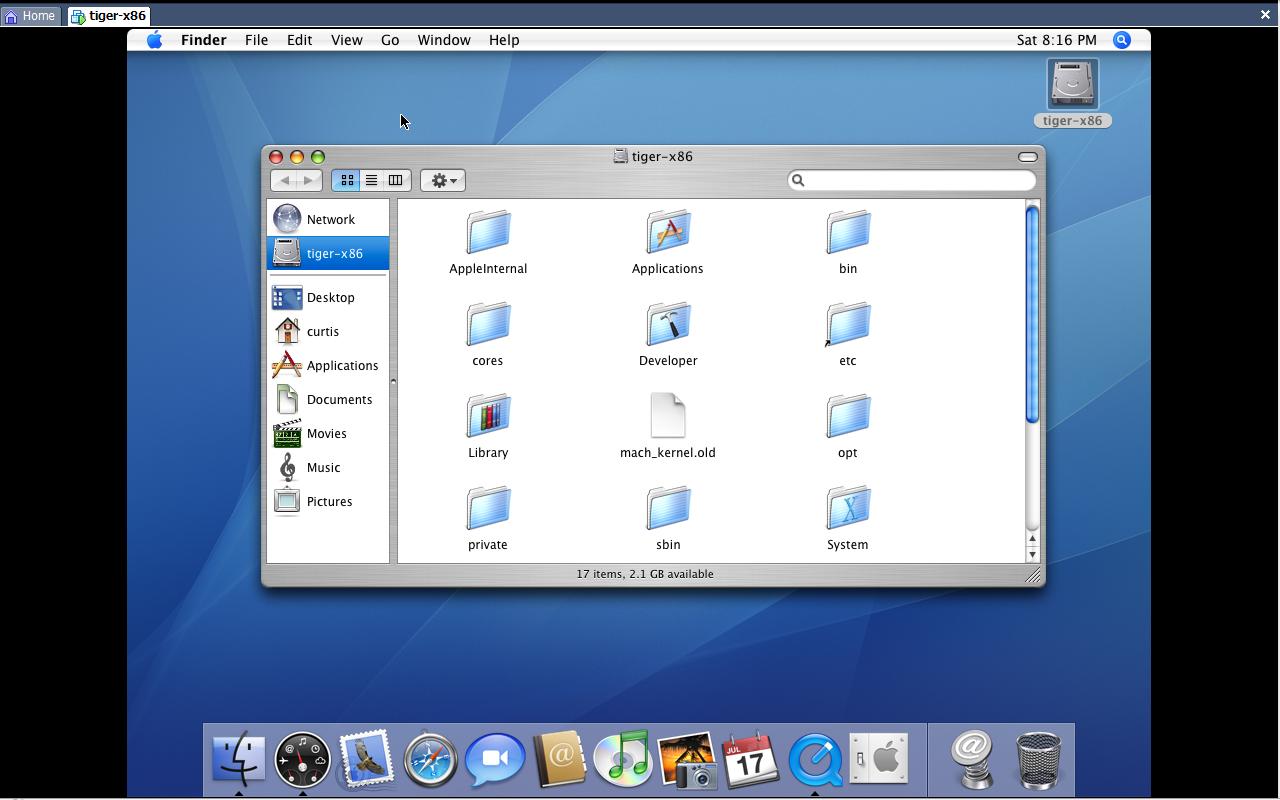The height and width of the screenshot is (800, 1280).
Task: Open System Preferences in the Dock
Action: 879,760
